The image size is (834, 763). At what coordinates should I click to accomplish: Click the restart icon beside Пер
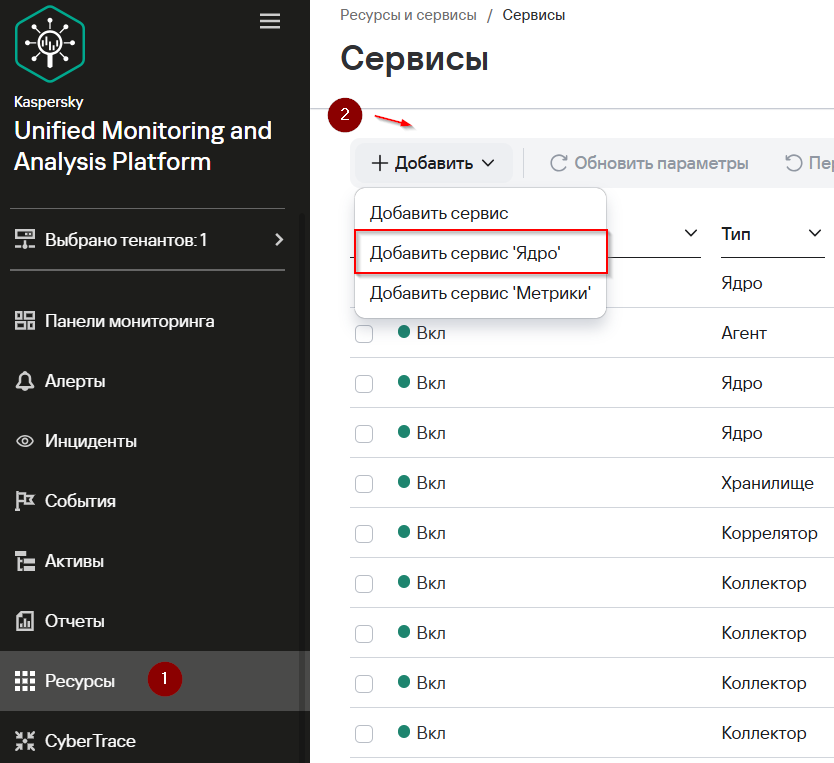[x=794, y=163]
